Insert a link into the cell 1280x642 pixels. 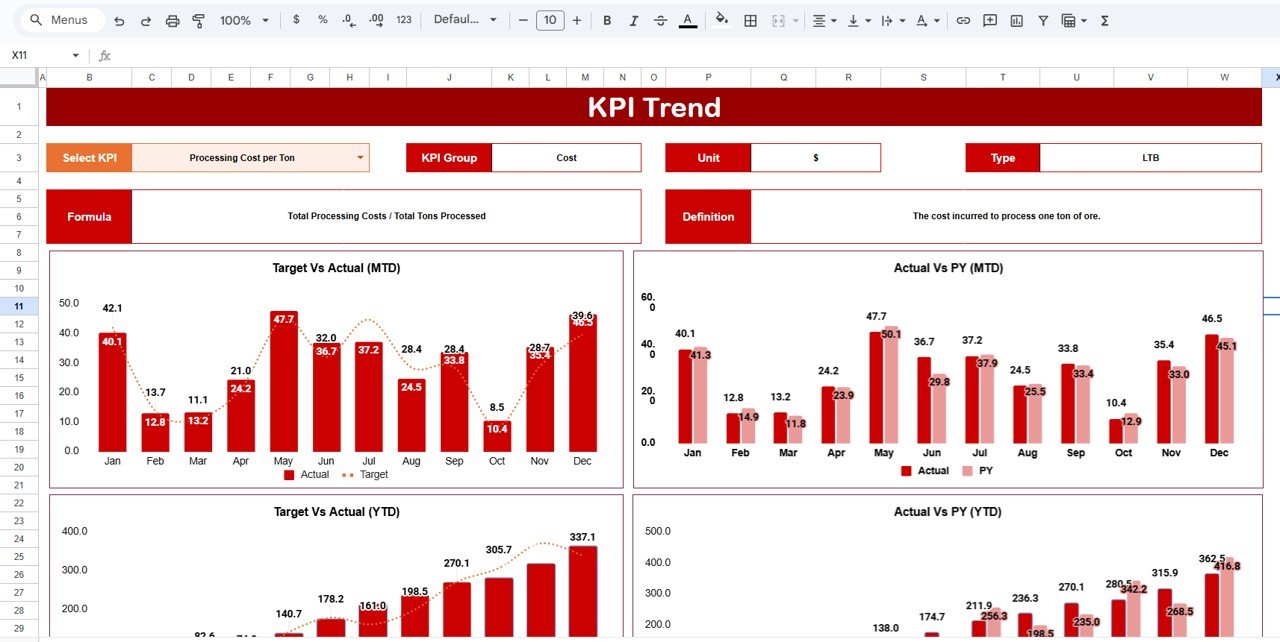pyautogui.click(x=963, y=20)
